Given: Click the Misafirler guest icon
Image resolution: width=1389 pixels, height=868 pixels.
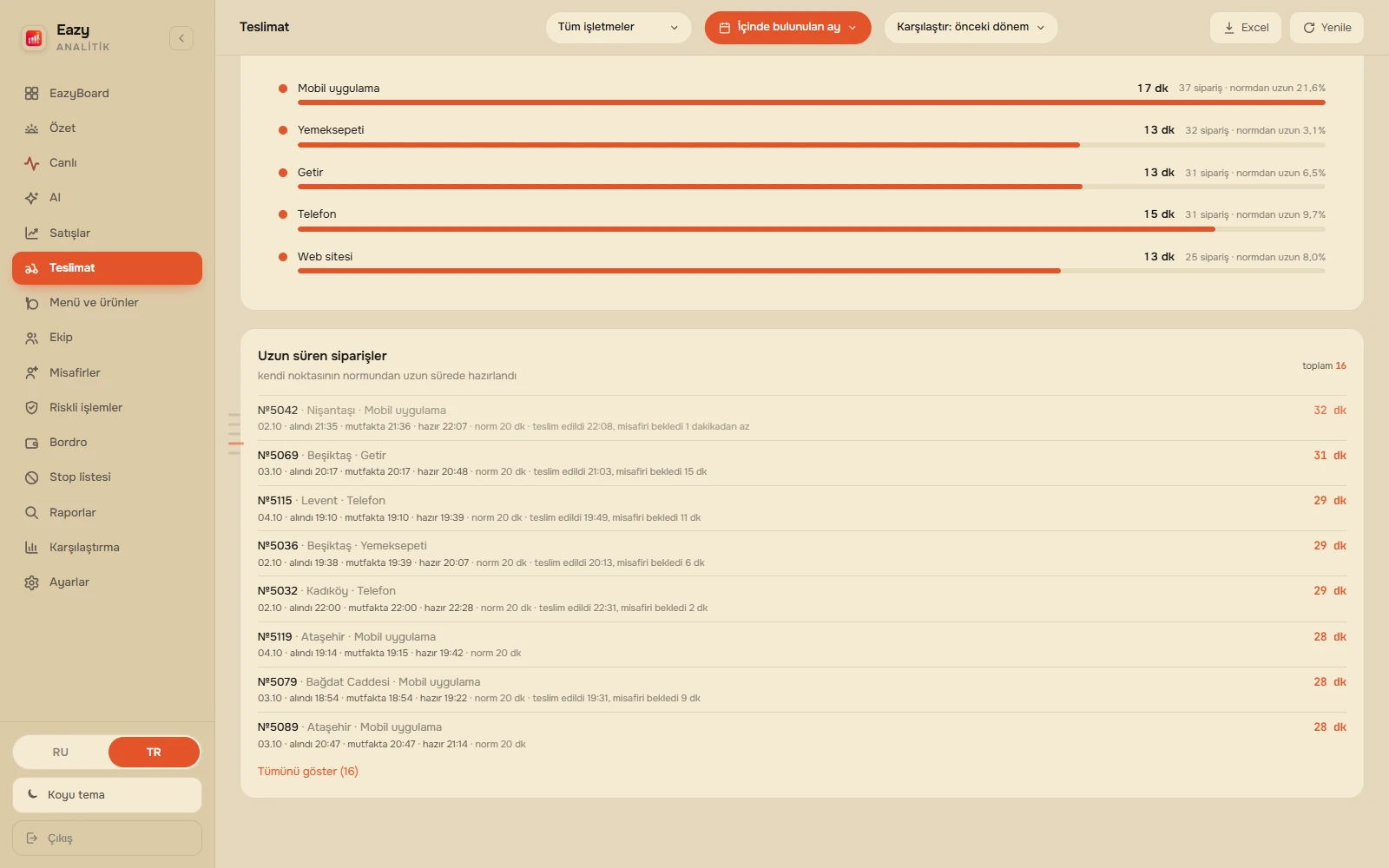Looking at the screenshot, I should [x=32, y=373].
